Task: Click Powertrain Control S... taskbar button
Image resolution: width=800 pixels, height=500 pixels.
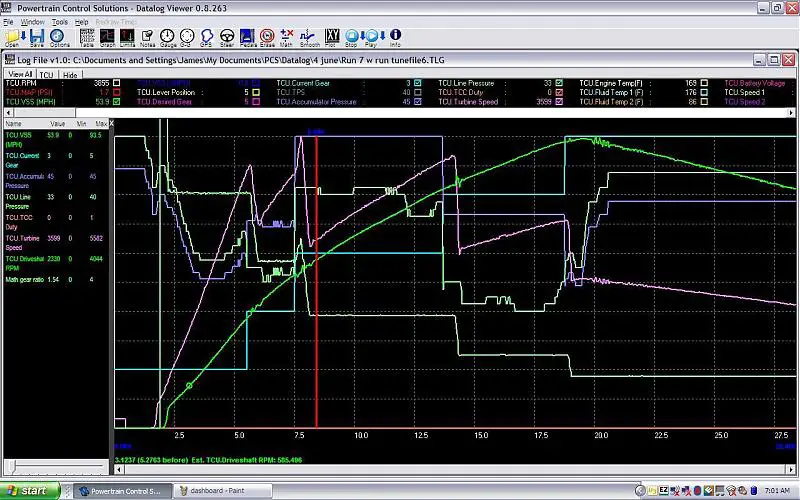Action: pyautogui.click(x=120, y=491)
